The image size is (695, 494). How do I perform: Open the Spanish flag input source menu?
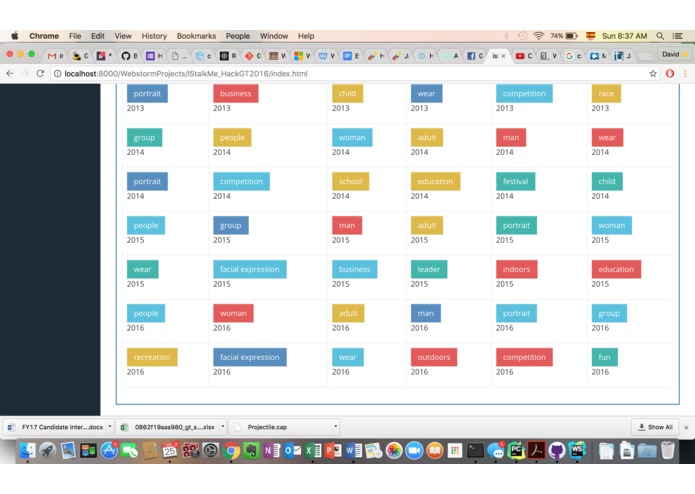point(590,36)
